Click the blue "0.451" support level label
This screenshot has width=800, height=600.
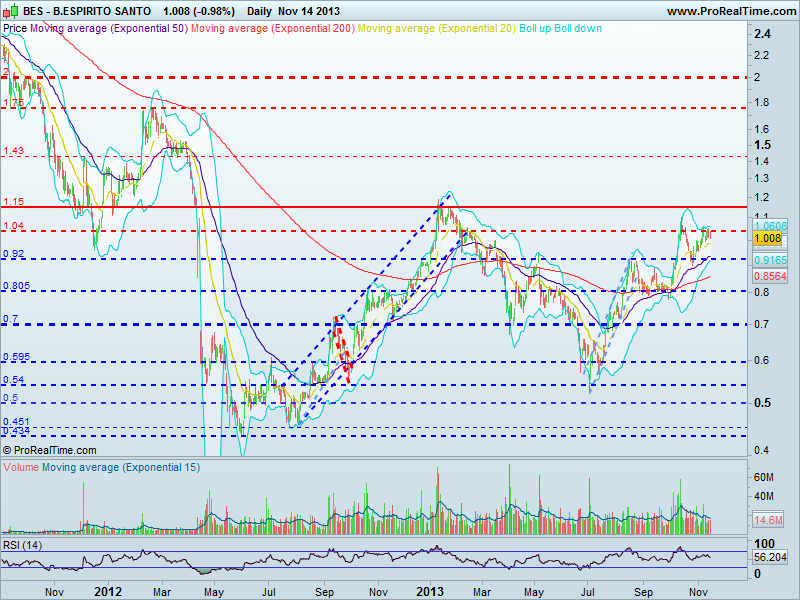16,421
